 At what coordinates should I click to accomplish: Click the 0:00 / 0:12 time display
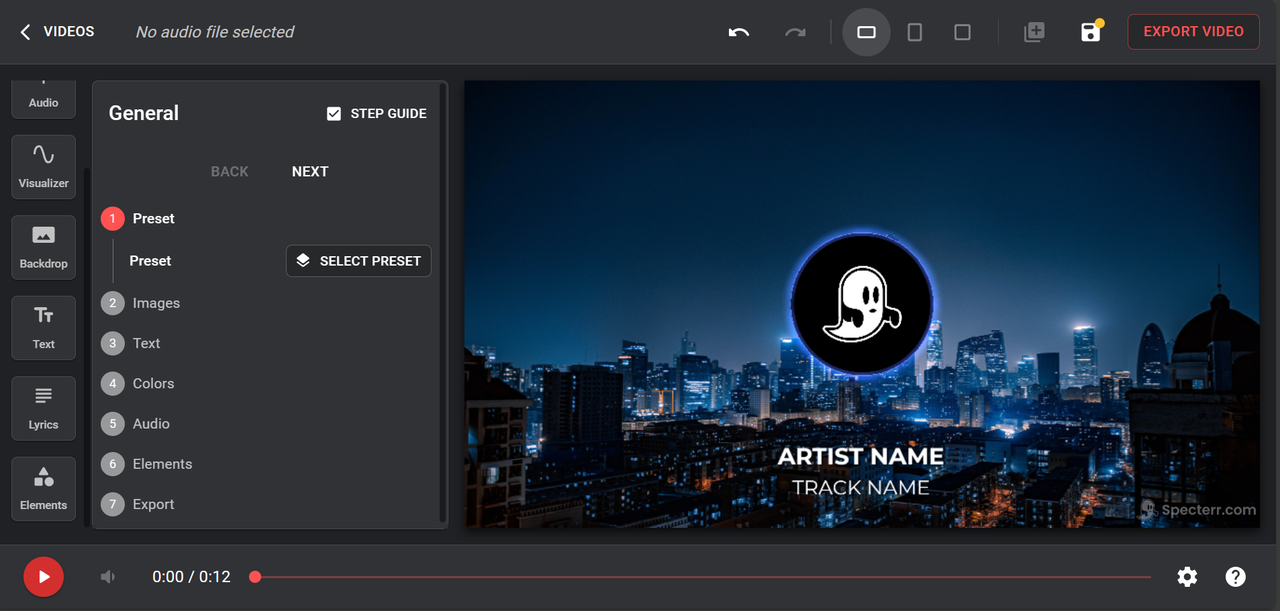pos(192,577)
